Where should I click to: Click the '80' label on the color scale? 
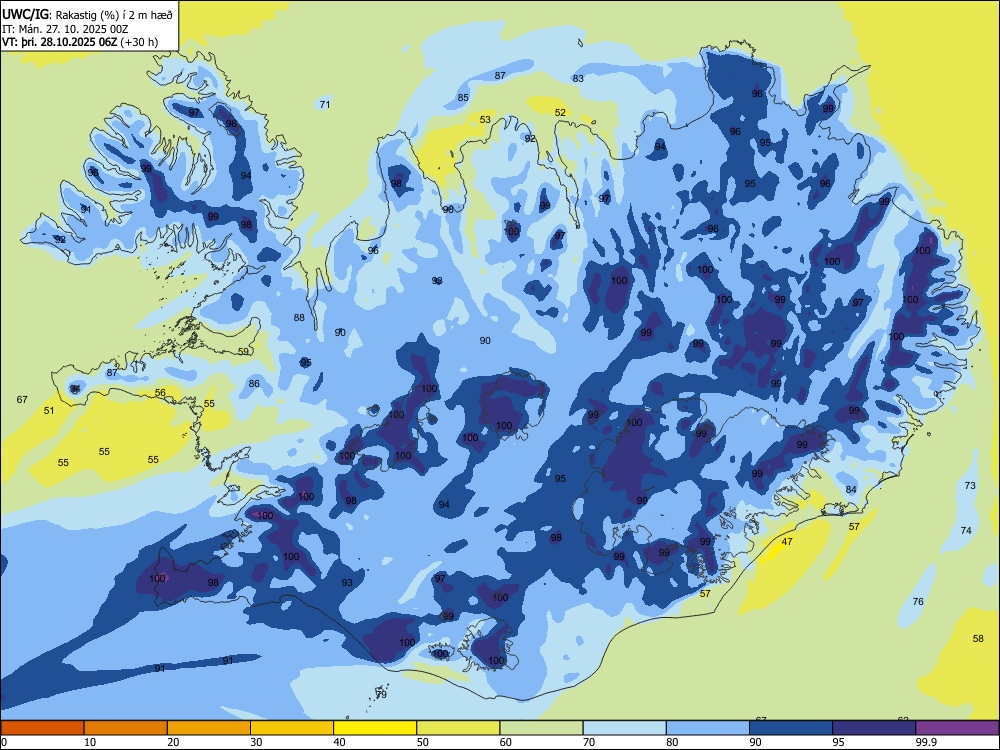click(x=672, y=742)
